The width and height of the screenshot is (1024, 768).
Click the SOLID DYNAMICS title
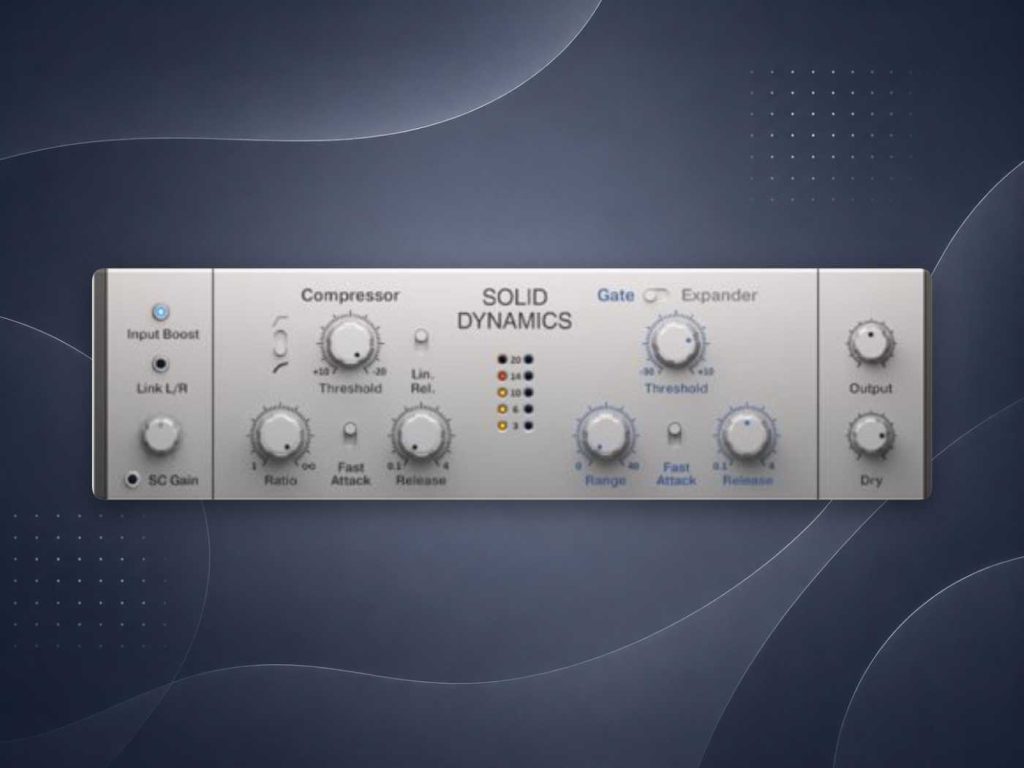(515, 309)
